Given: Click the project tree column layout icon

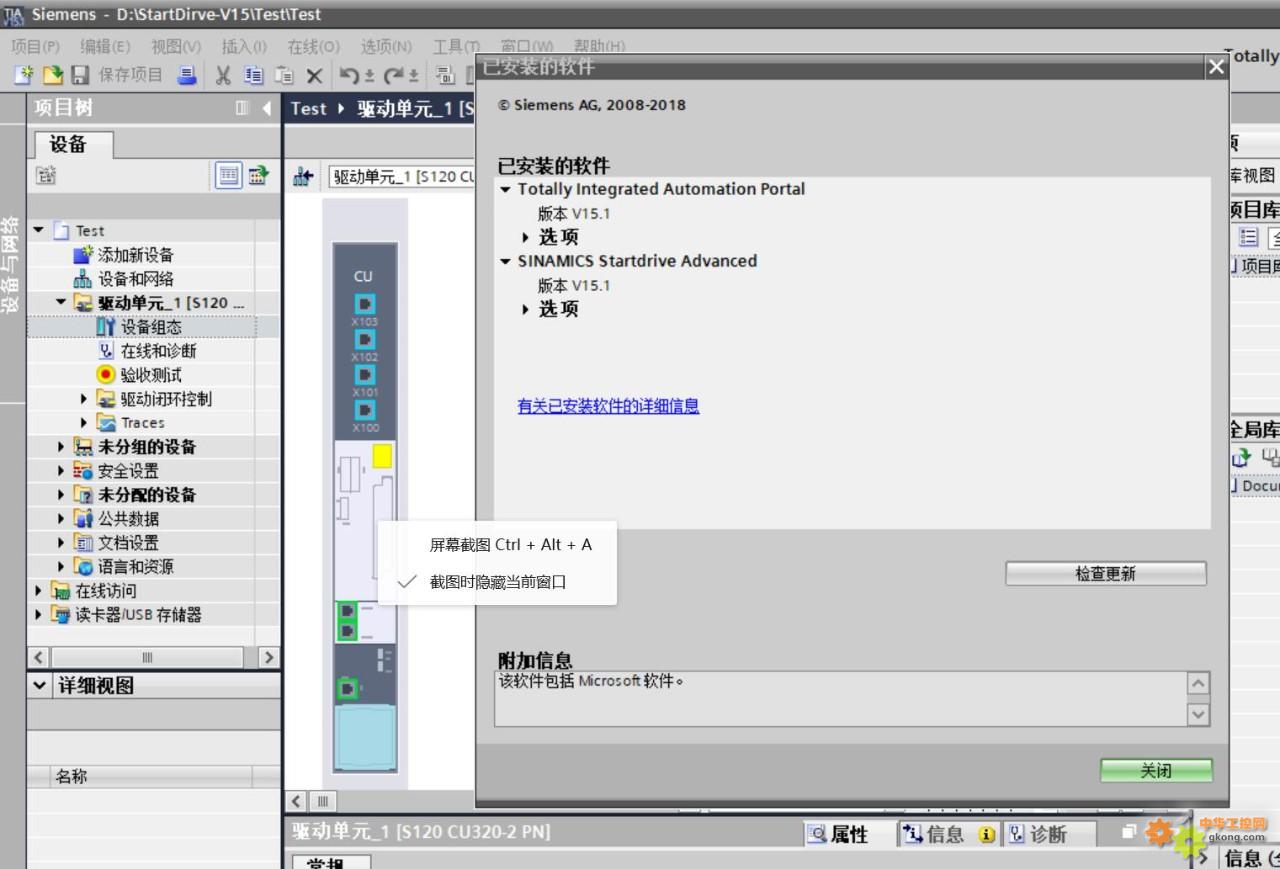Looking at the screenshot, I should pos(242,108).
